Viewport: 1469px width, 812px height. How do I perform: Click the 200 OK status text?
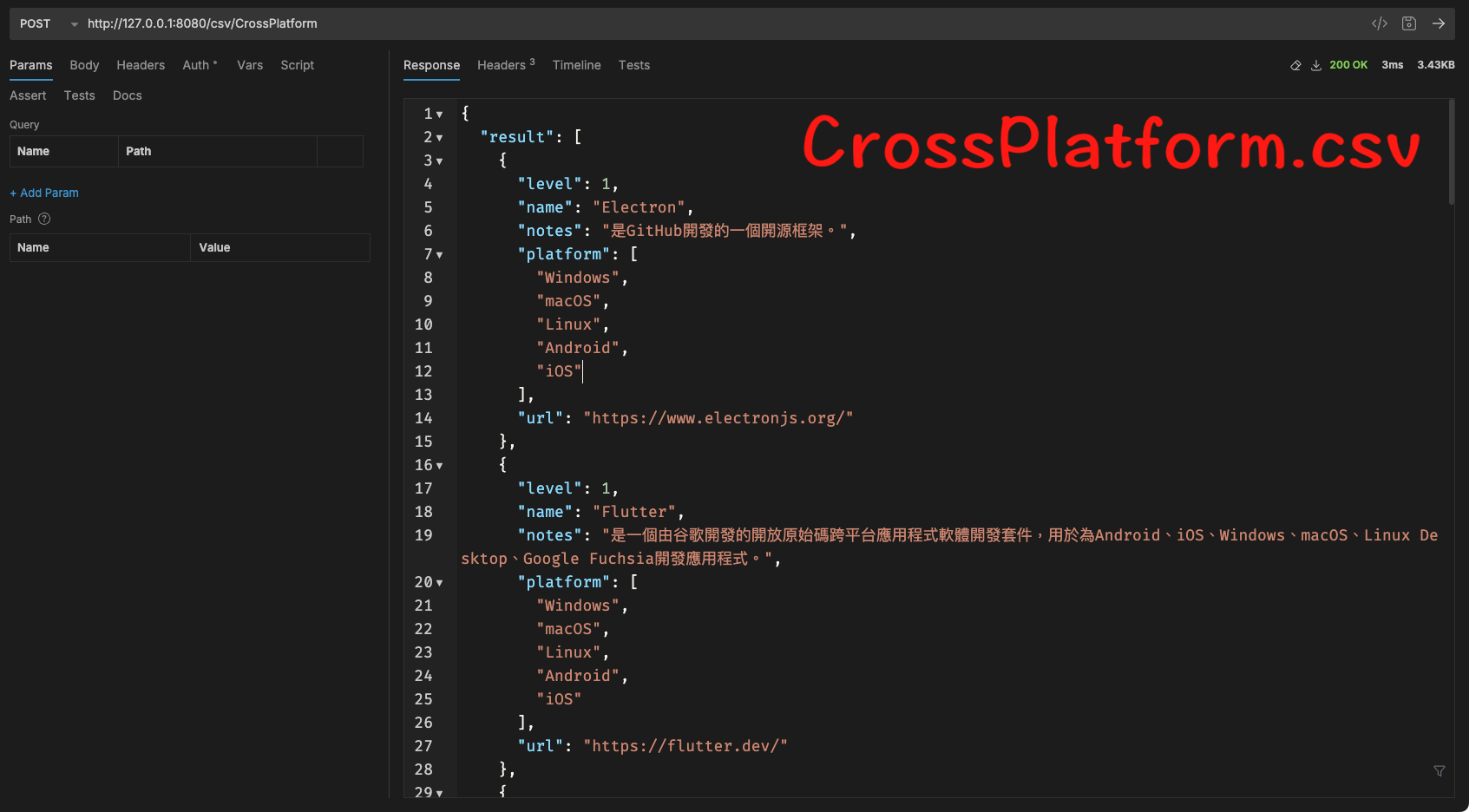point(1348,65)
